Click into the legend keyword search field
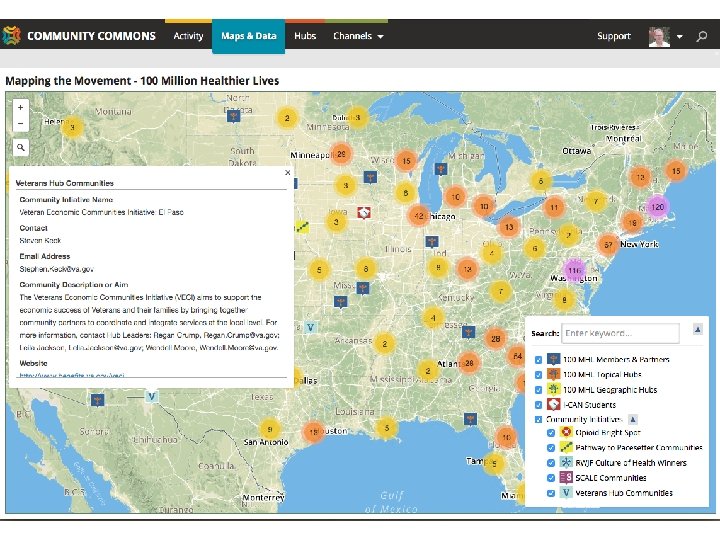 click(620, 333)
